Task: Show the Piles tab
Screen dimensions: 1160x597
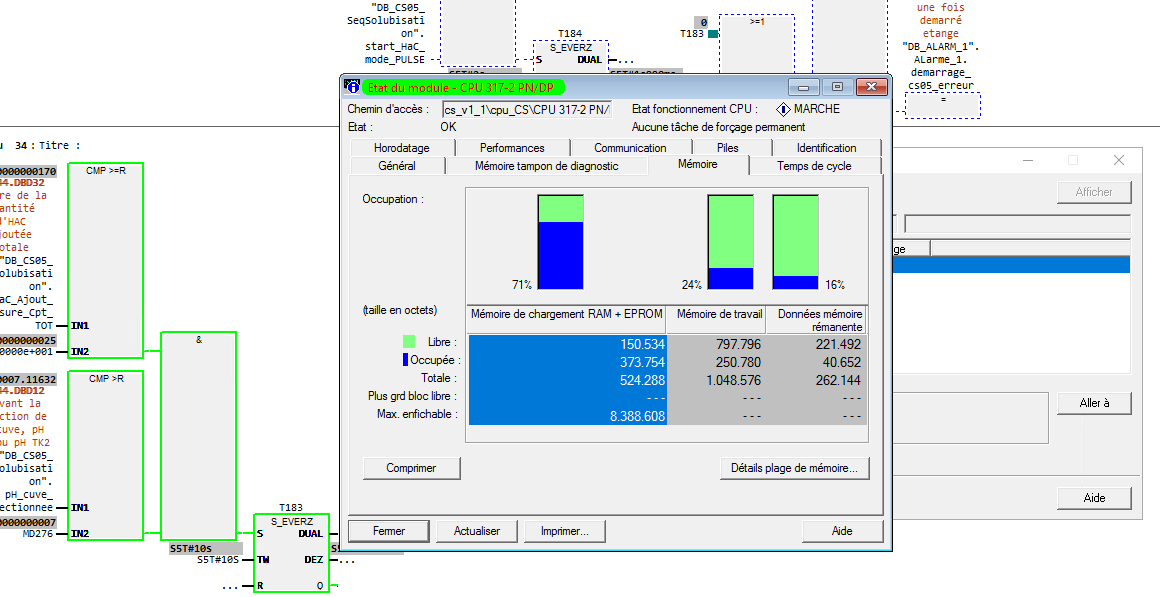Action: point(727,148)
